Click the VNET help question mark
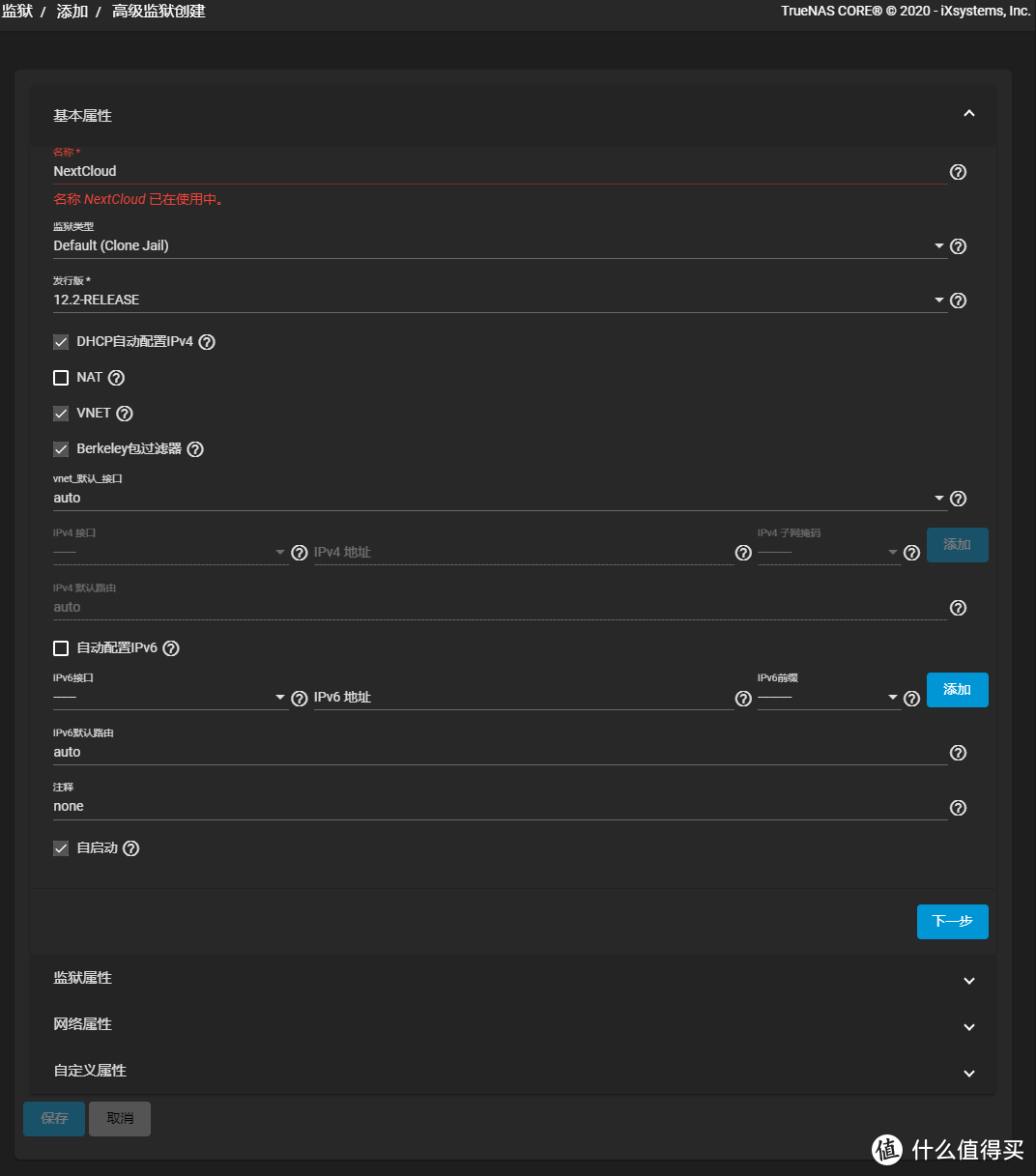Viewport: 1036px width, 1176px height. 124,413
